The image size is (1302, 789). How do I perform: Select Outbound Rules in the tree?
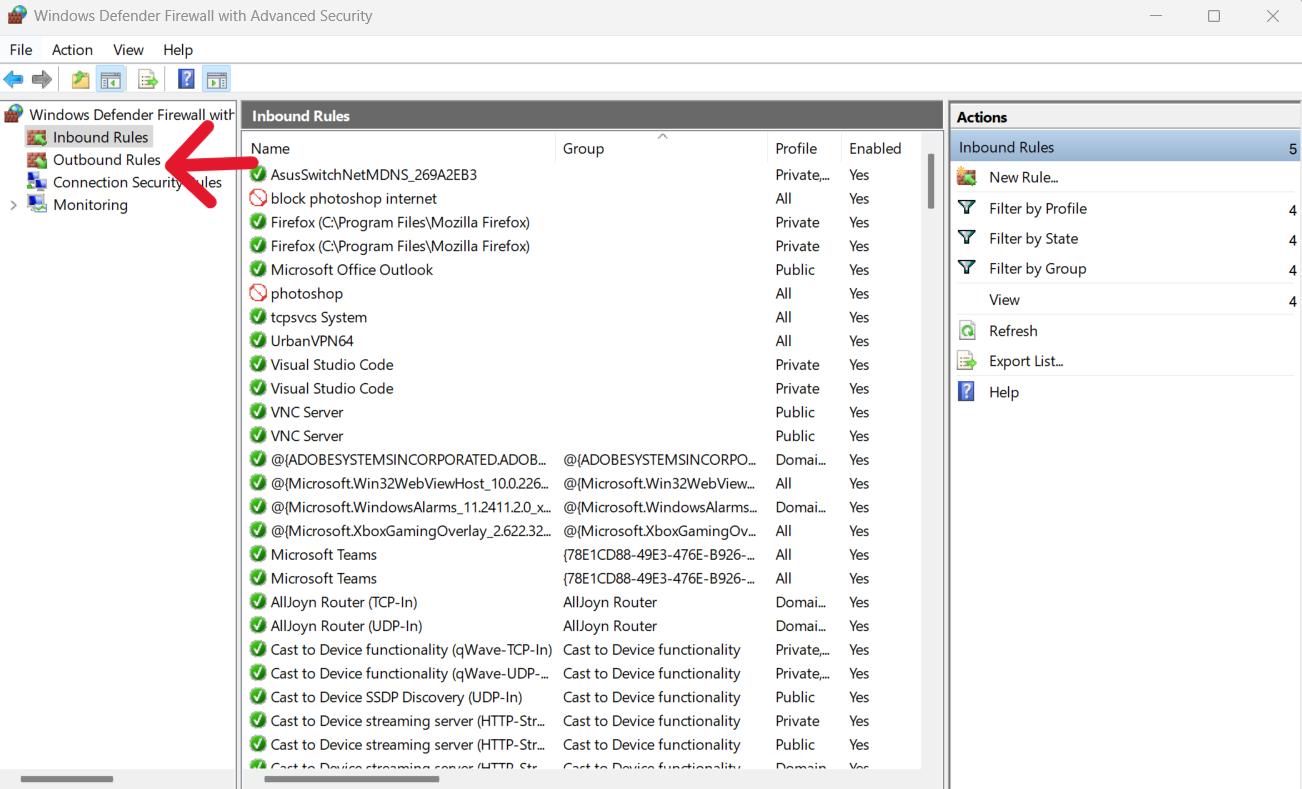(x=106, y=160)
